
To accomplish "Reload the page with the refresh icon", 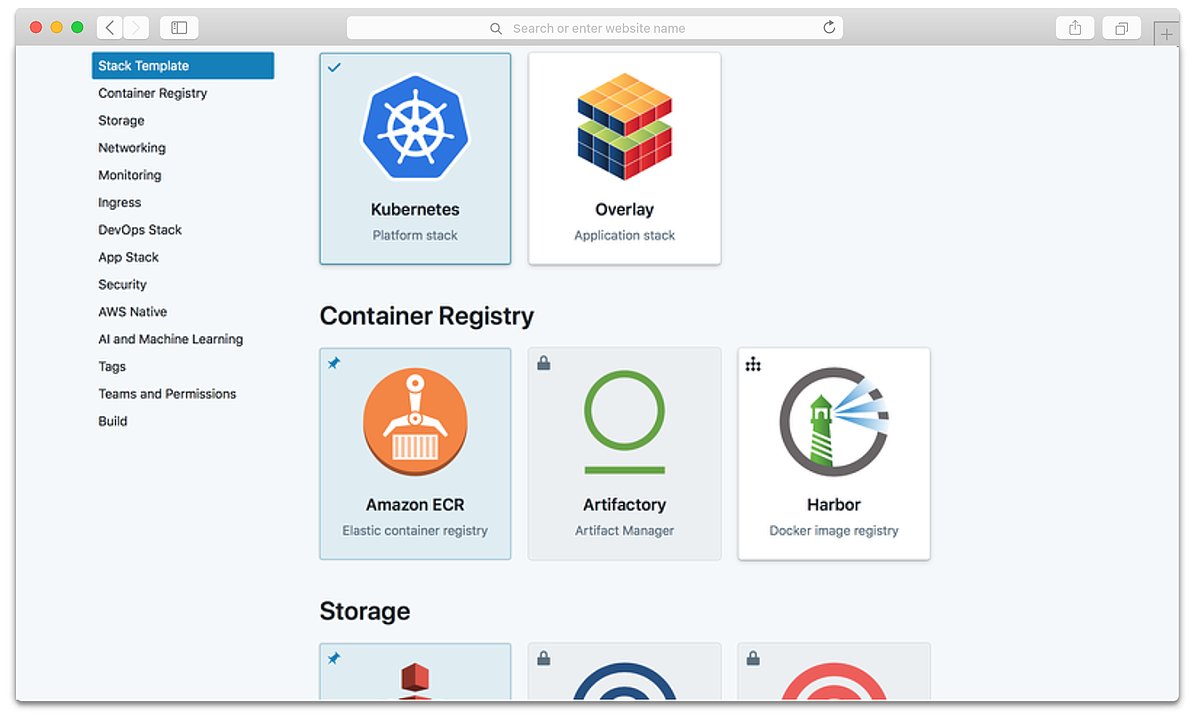I will point(829,28).
